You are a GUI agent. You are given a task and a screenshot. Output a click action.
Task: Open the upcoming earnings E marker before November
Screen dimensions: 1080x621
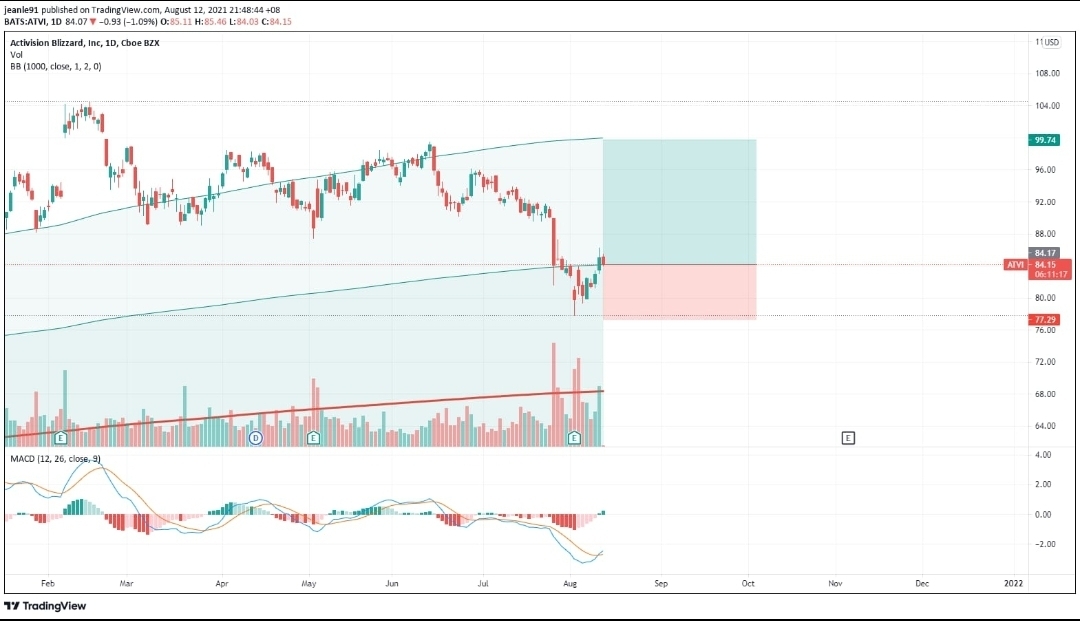click(848, 438)
